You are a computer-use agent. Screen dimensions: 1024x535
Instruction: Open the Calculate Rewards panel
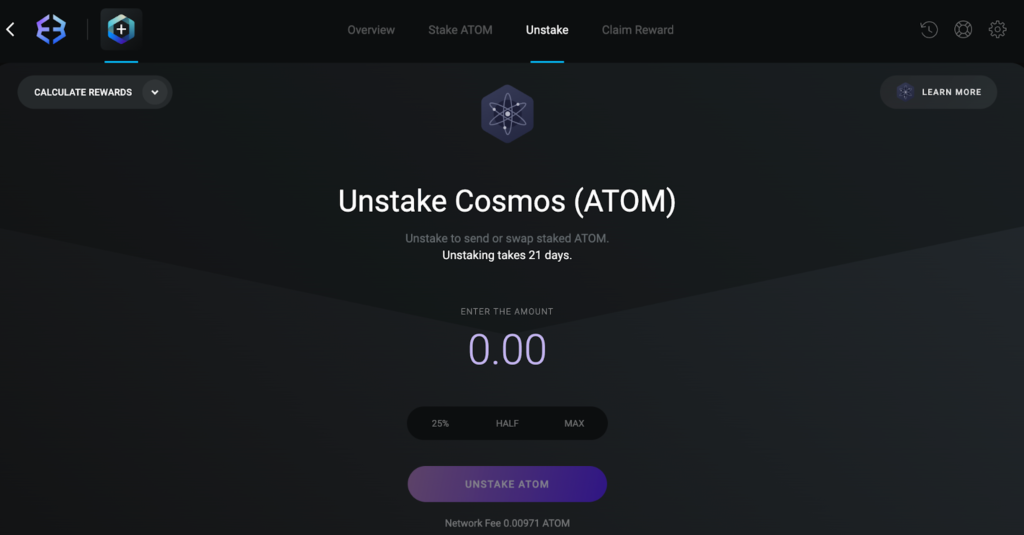point(95,92)
